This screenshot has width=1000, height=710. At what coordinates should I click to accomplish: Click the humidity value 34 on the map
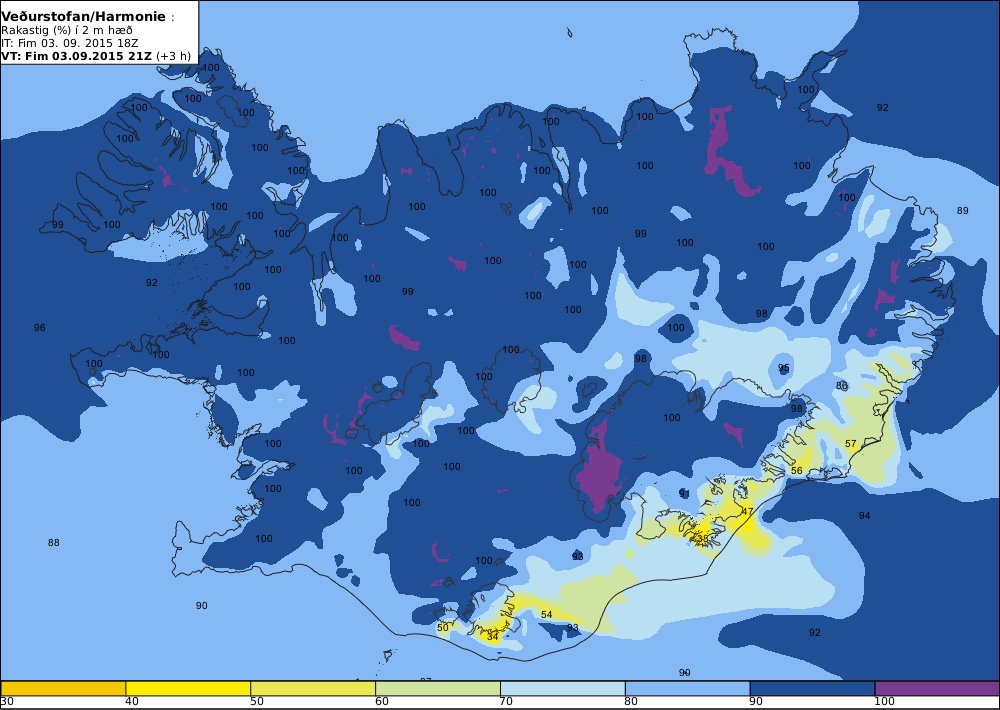point(492,637)
